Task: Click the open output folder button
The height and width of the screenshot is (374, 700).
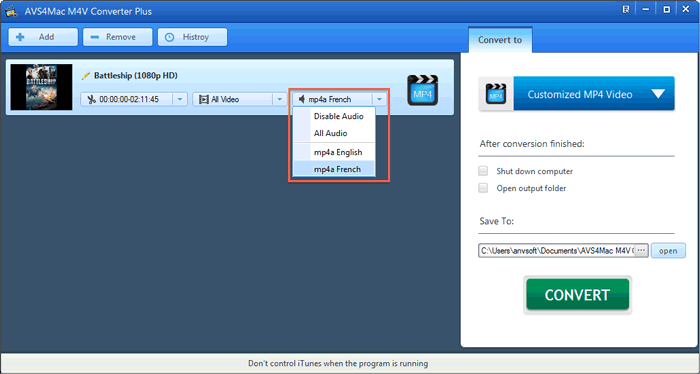Action: coord(668,250)
